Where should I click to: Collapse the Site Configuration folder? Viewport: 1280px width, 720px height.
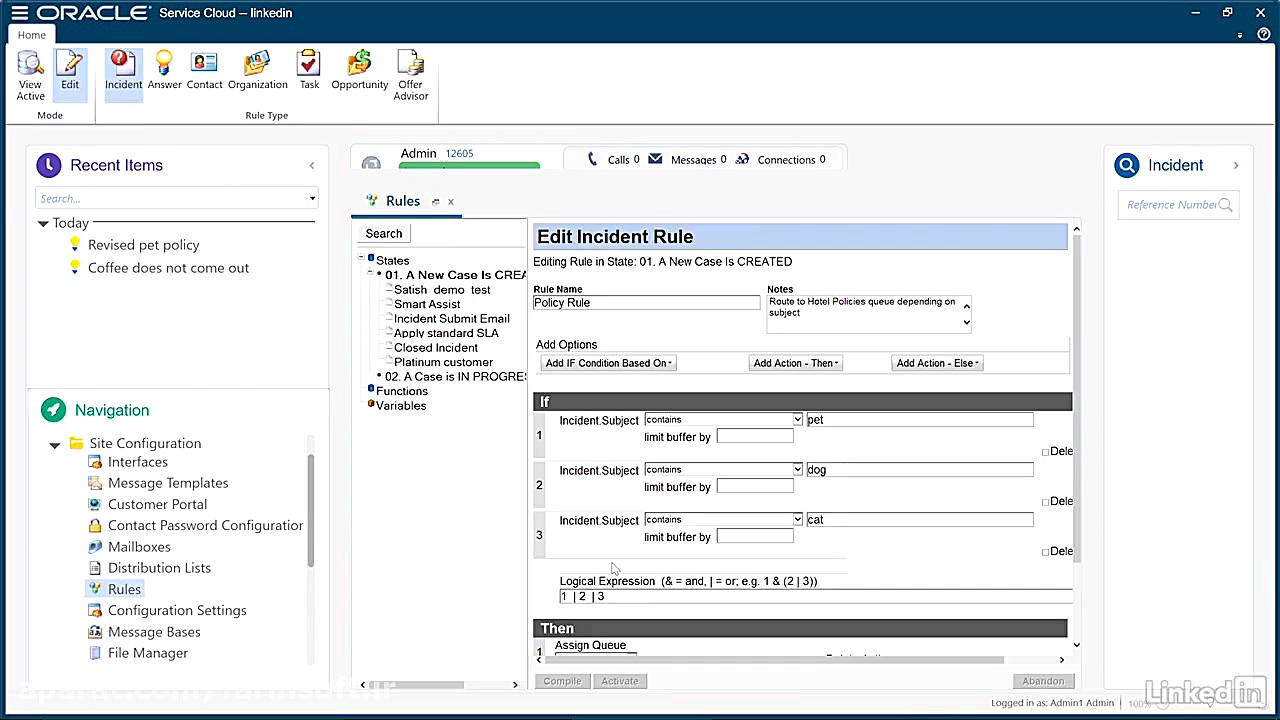pyautogui.click(x=55, y=444)
